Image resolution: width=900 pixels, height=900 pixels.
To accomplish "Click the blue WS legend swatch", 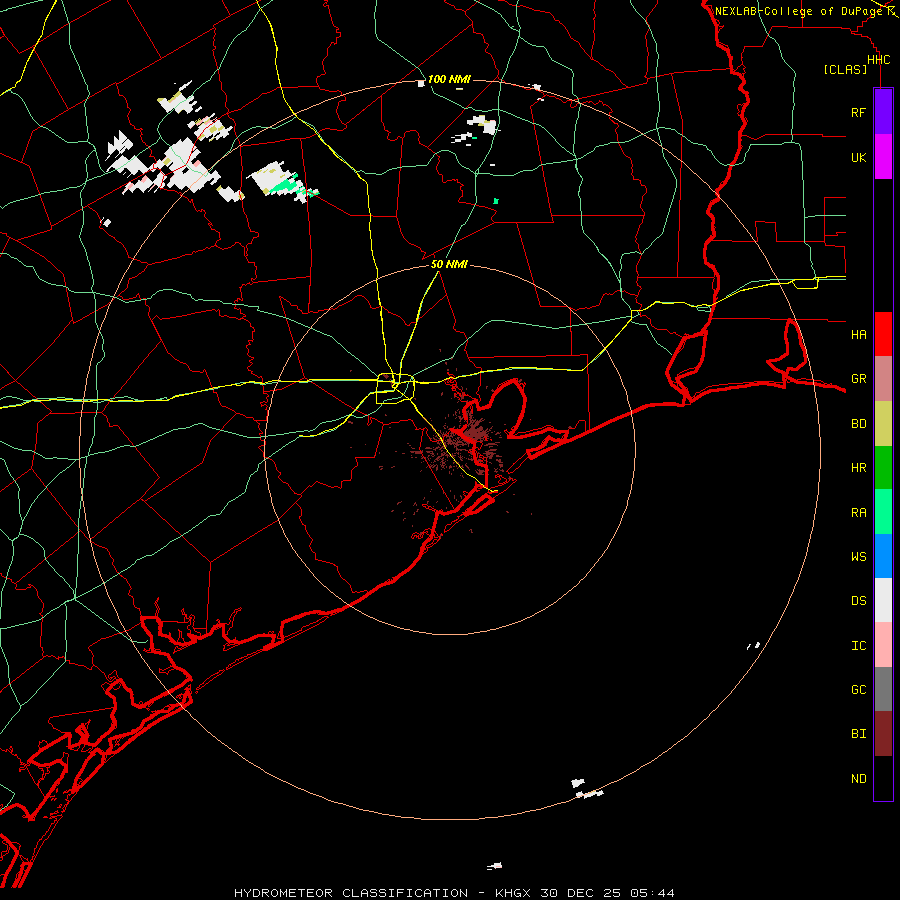I will (883, 556).
